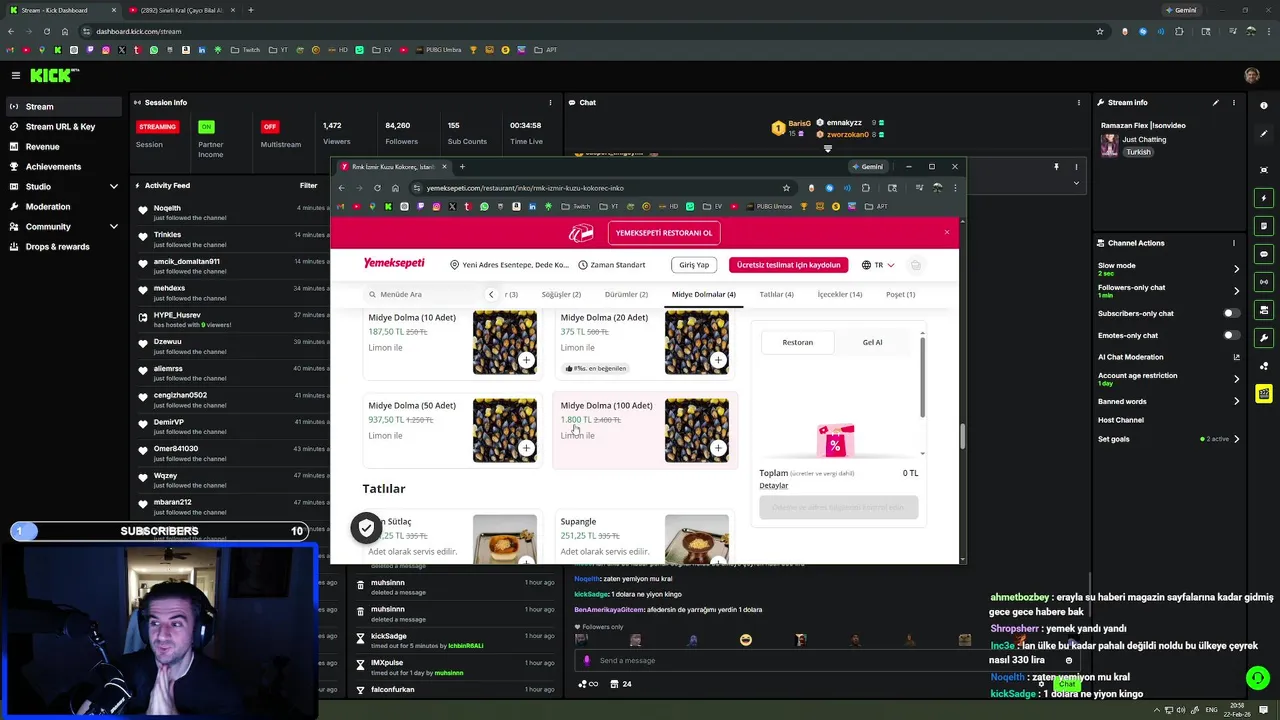The width and height of the screenshot is (1280, 720).
Task: Toggle Emotes-only chat switch
Action: pyautogui.click(x=1232, y=335)
